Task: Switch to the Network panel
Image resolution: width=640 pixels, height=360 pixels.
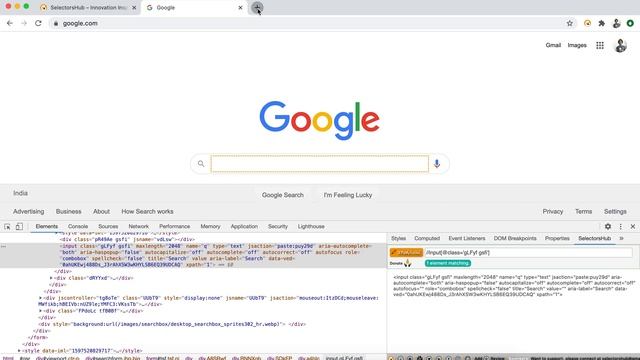Action: [x=139, y=226]
